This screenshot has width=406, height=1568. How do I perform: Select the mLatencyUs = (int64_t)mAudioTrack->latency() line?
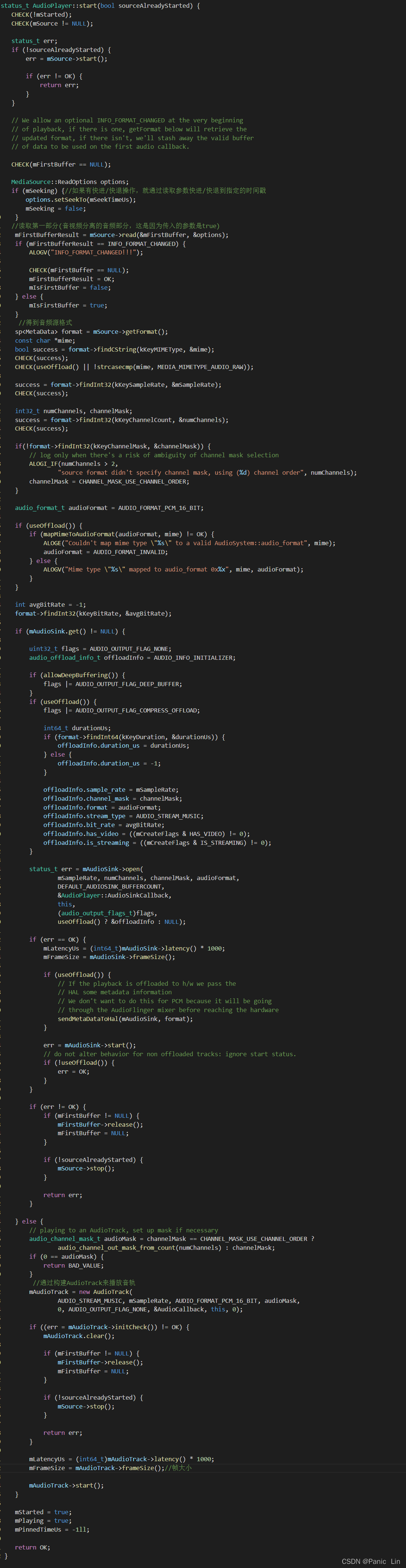(122, 1459)
